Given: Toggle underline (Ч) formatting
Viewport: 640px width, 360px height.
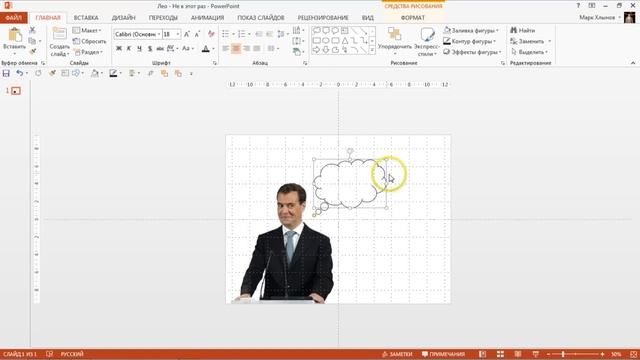Looking at the screenshot, I should 140,49.
